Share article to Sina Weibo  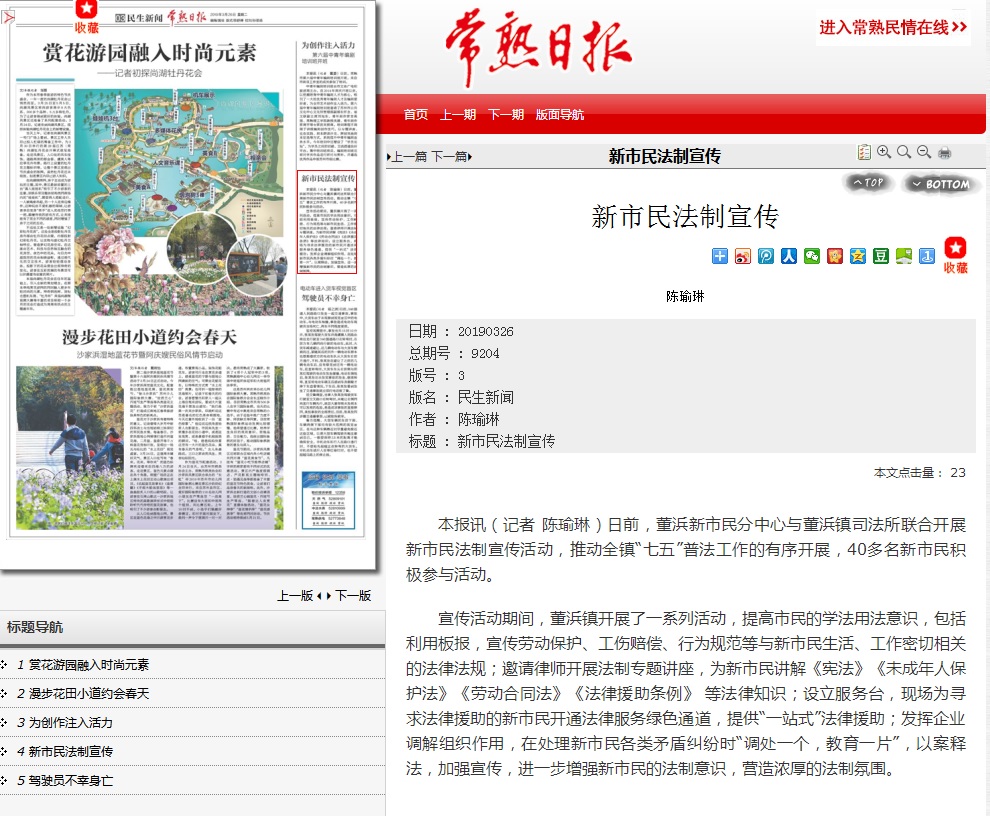coord(743,256)
